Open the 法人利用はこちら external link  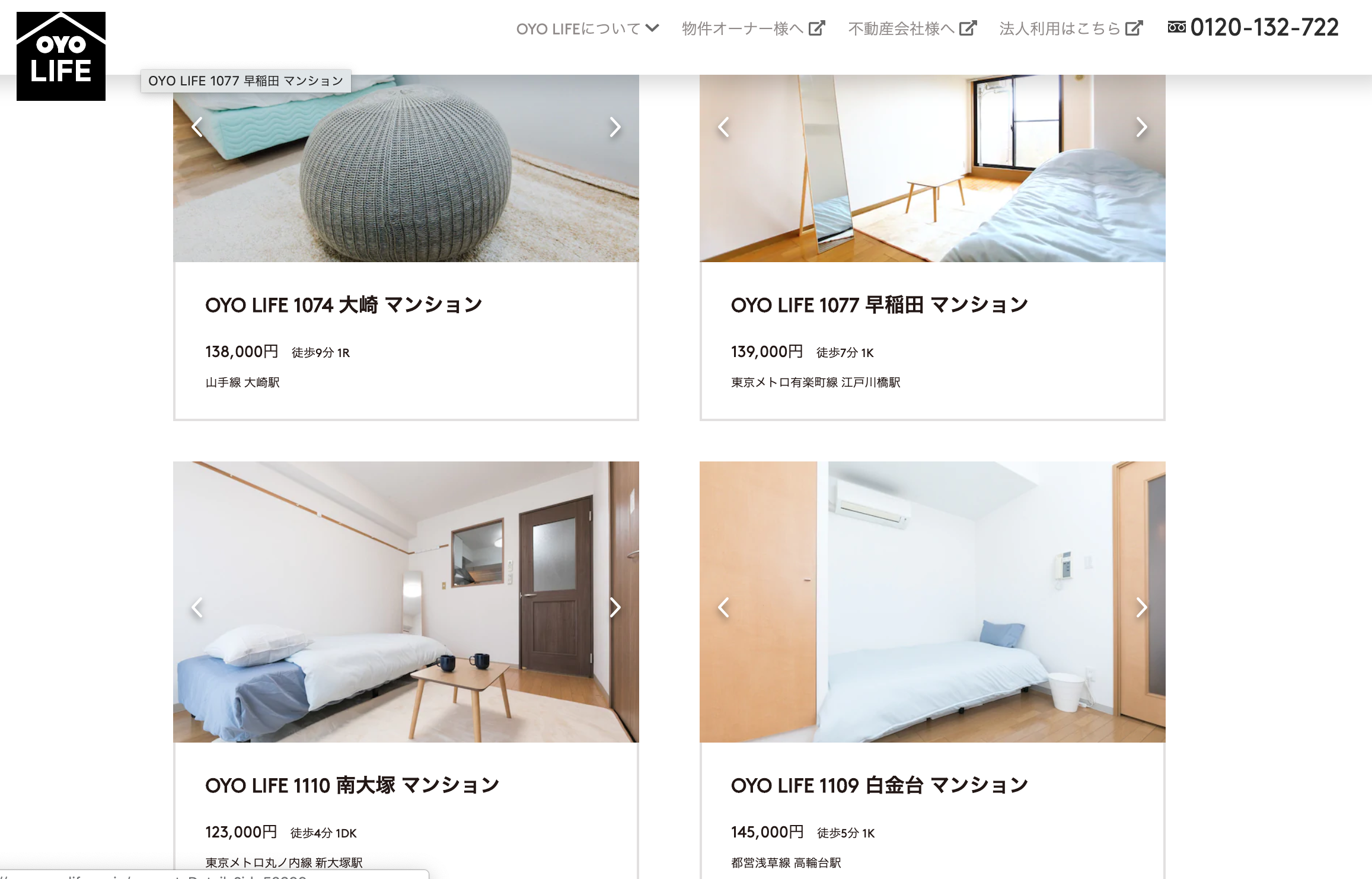1071,28
